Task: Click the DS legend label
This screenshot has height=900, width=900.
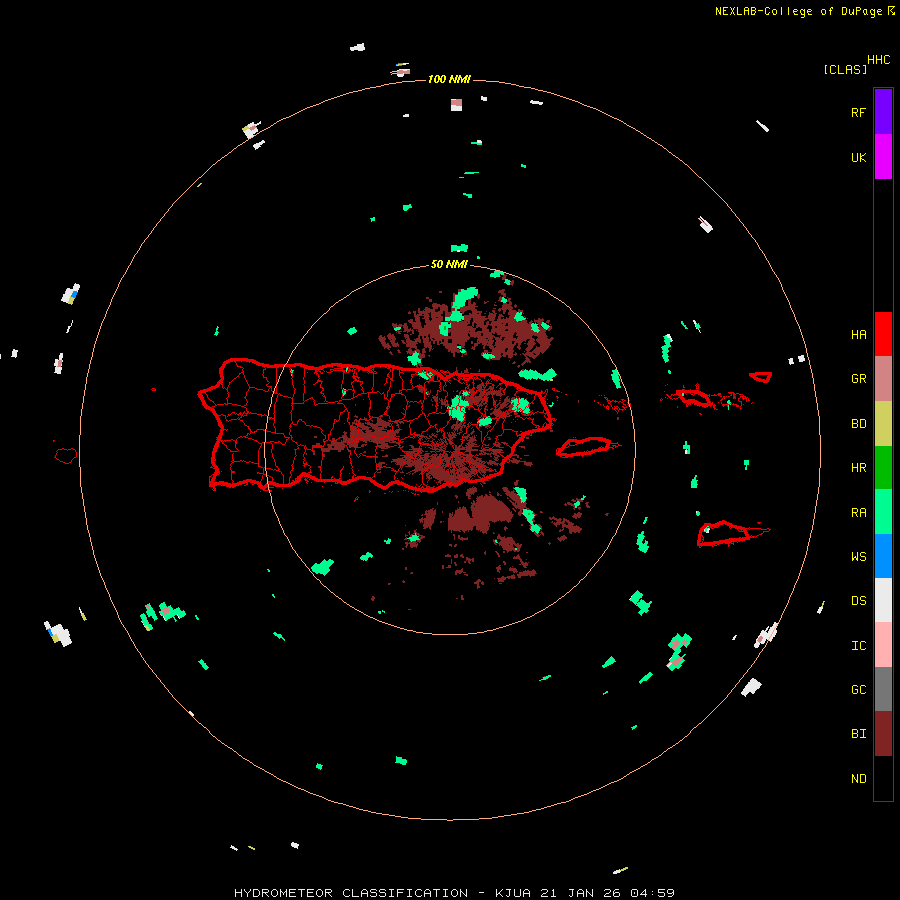Action: pos(858,600)
